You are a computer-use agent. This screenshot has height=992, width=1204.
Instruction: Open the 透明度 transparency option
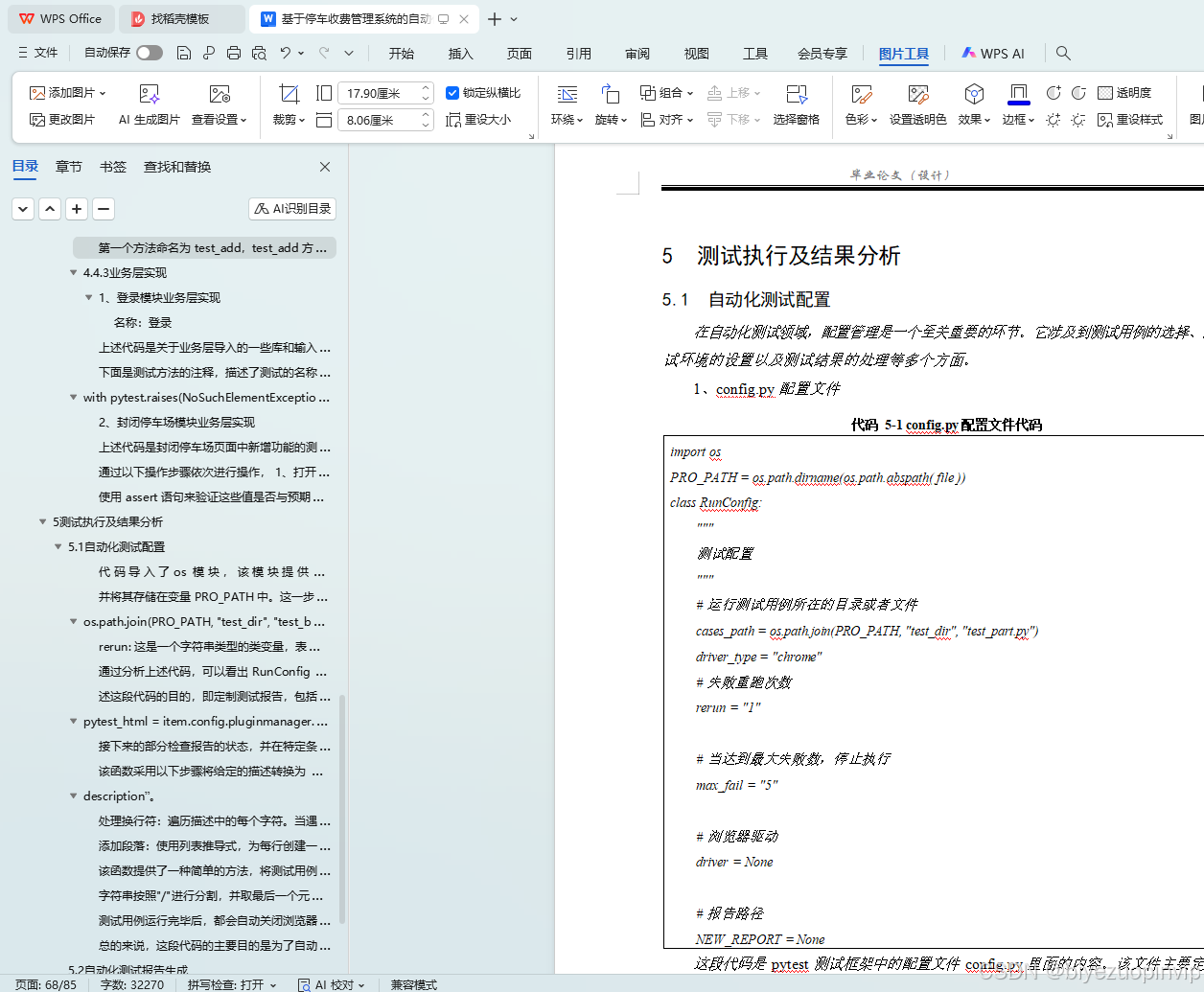1125,92
